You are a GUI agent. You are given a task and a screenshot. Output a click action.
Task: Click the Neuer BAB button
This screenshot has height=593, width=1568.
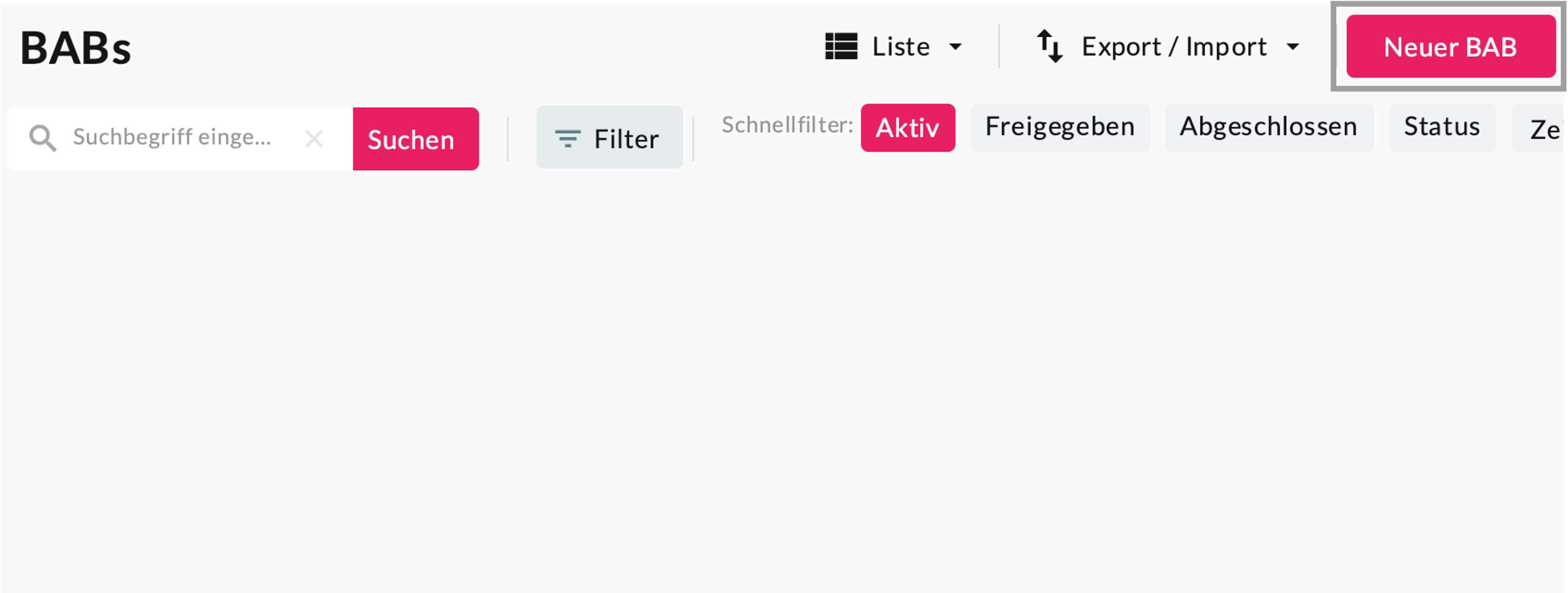1450,47
